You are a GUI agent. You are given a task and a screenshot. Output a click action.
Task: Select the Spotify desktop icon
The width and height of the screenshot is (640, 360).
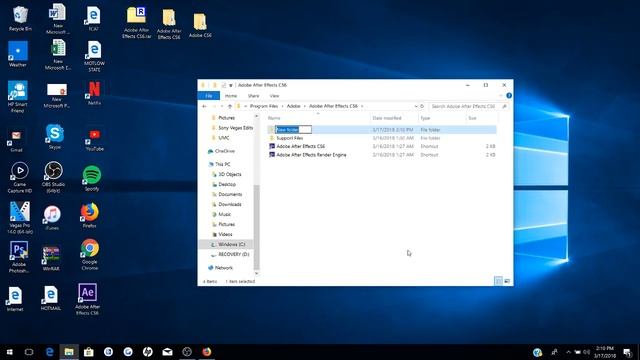coord(92,179)
